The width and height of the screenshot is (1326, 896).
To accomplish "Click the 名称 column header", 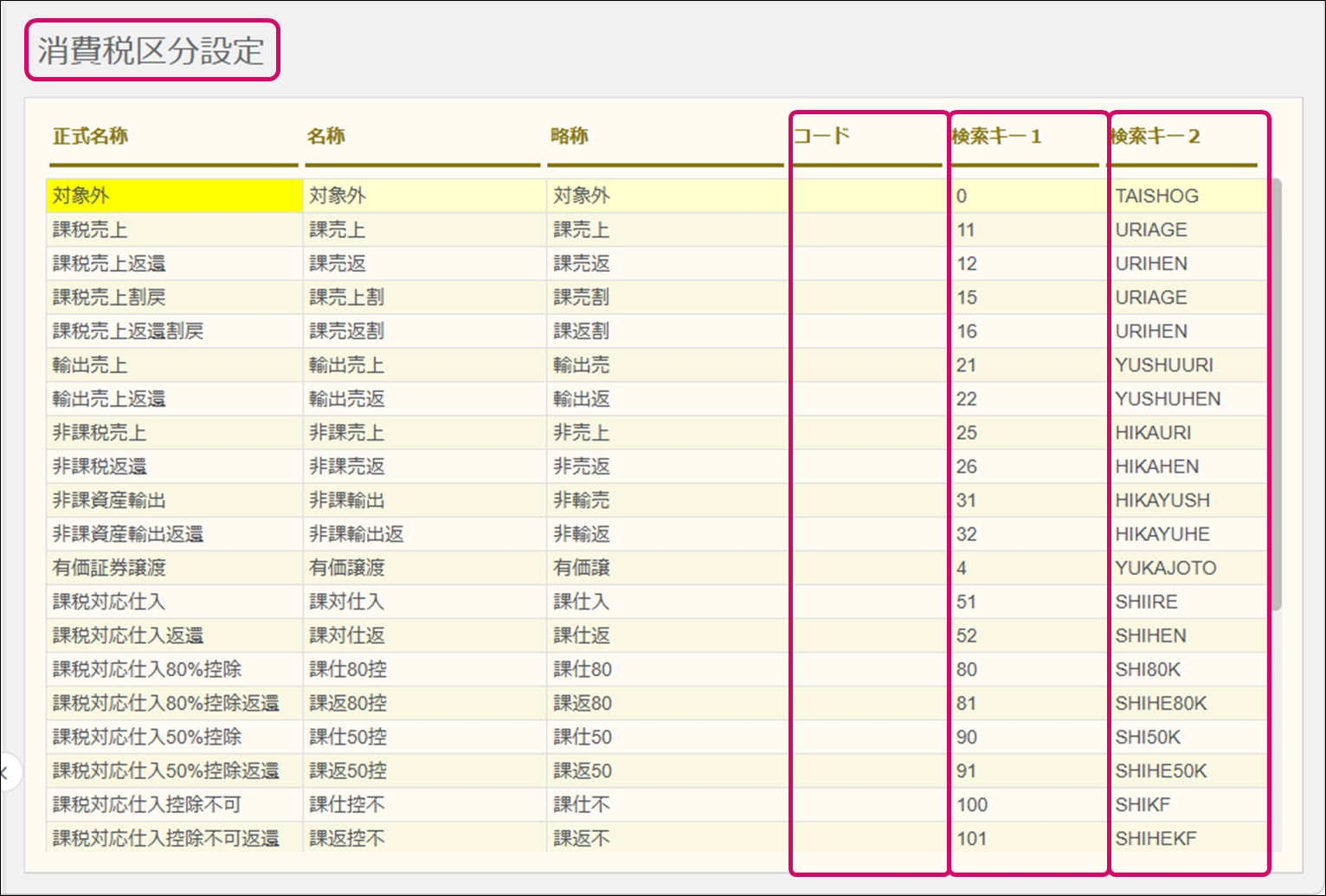I will click(x=326, y=137).
